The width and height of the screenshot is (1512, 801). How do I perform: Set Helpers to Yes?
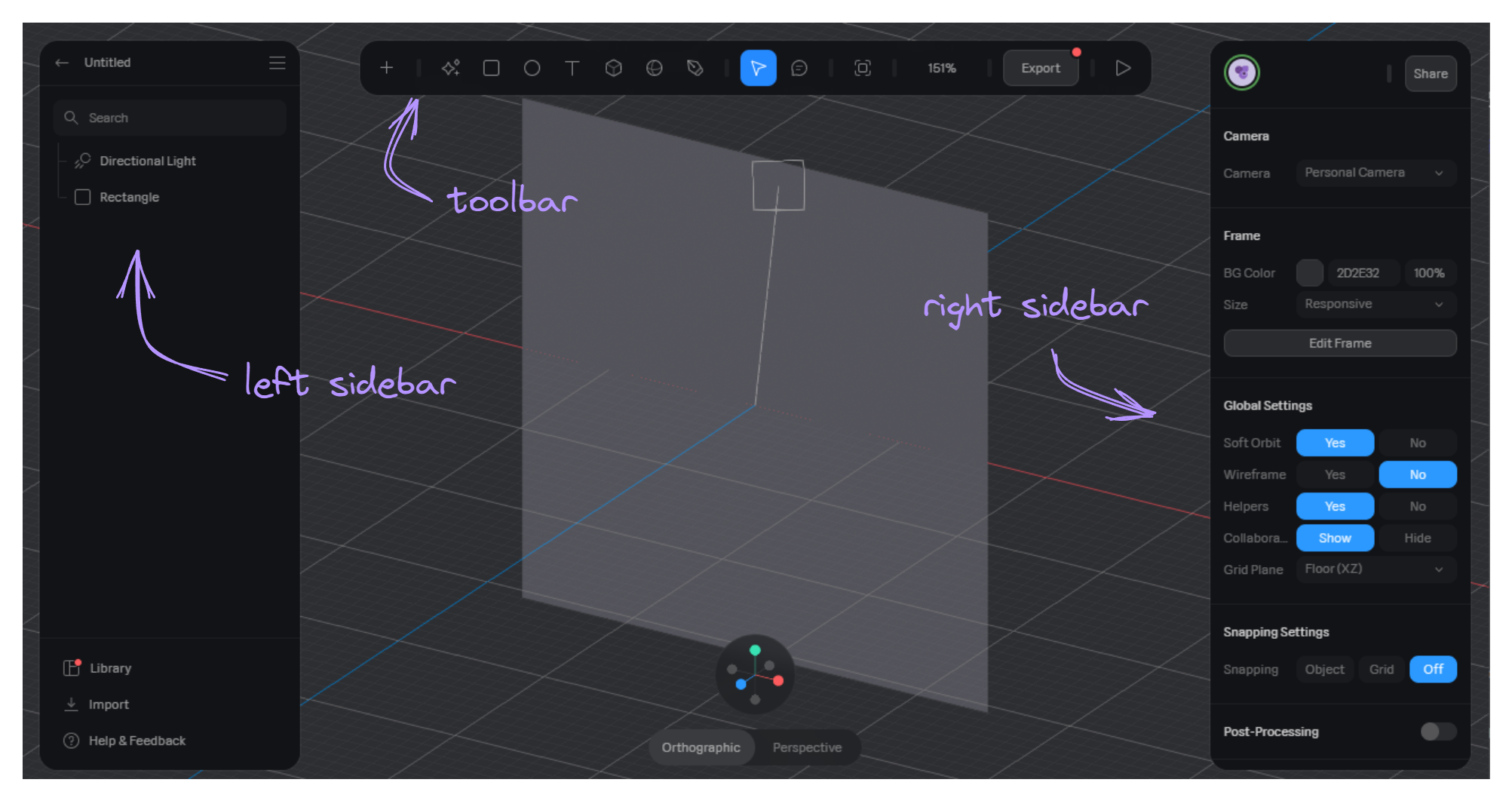point(1335,506)
